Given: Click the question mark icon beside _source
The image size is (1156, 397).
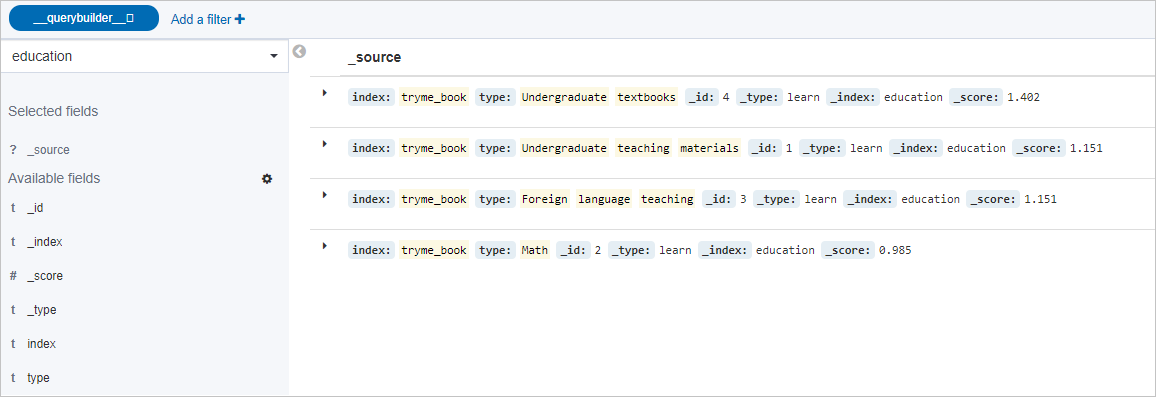Looking at the screenshot, I should pyautogui.click(x=13, y=150).
